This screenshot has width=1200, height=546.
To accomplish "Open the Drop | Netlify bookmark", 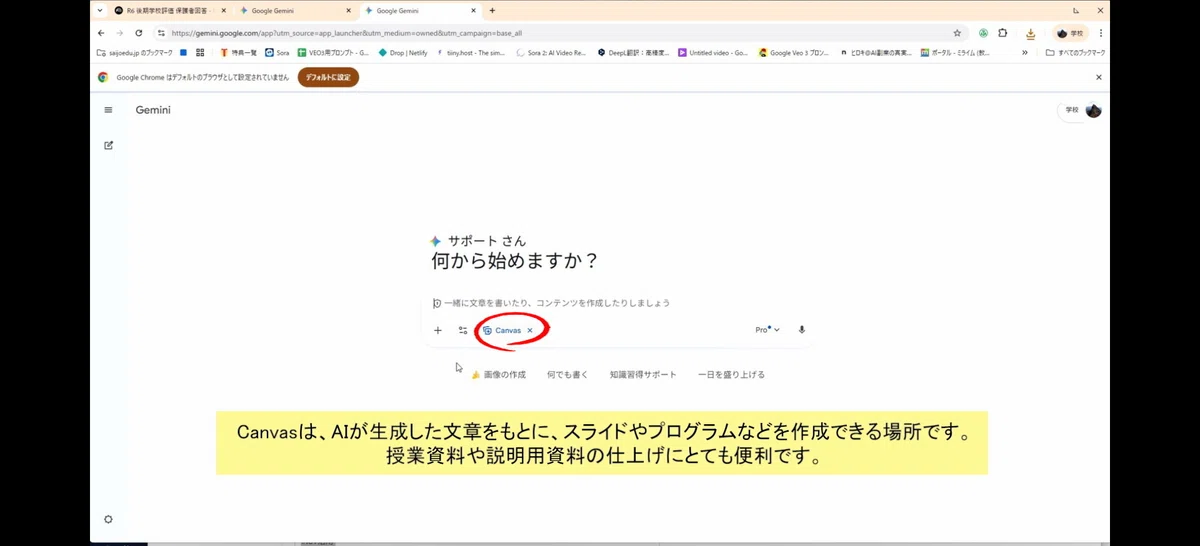I will coord(403,53).
